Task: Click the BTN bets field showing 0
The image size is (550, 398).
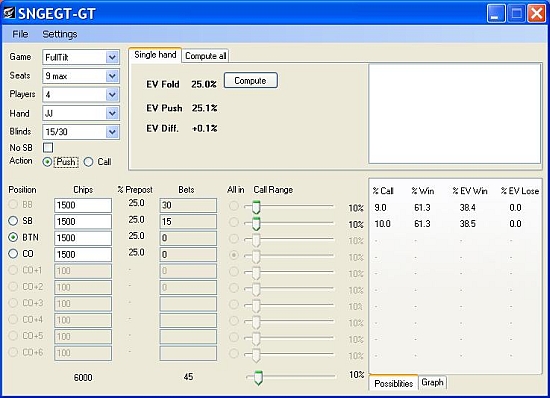Action: (x=188, y=238)
